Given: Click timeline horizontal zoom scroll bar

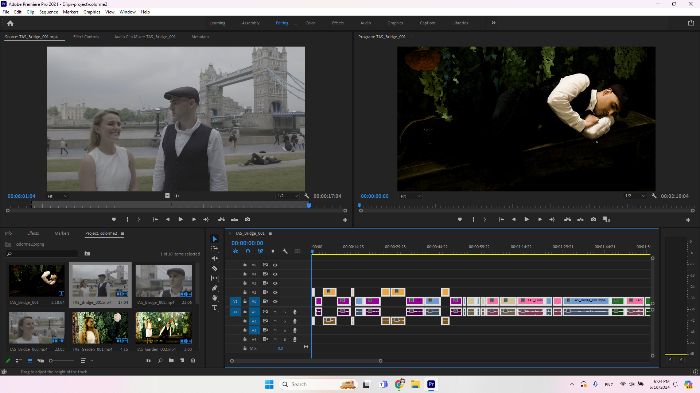Looking at the screenshot, I should (306, 360).
